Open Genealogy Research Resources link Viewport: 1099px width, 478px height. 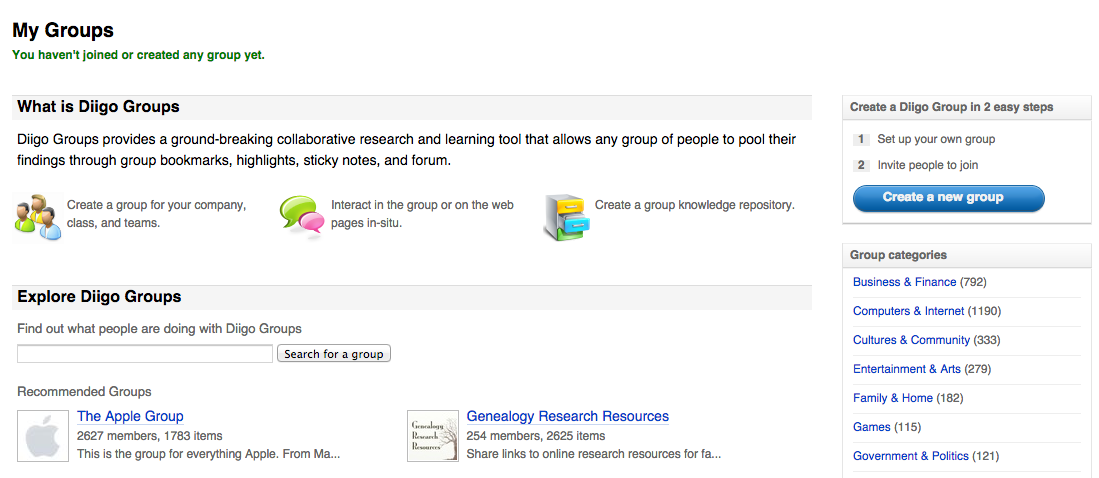pos(567,416)
